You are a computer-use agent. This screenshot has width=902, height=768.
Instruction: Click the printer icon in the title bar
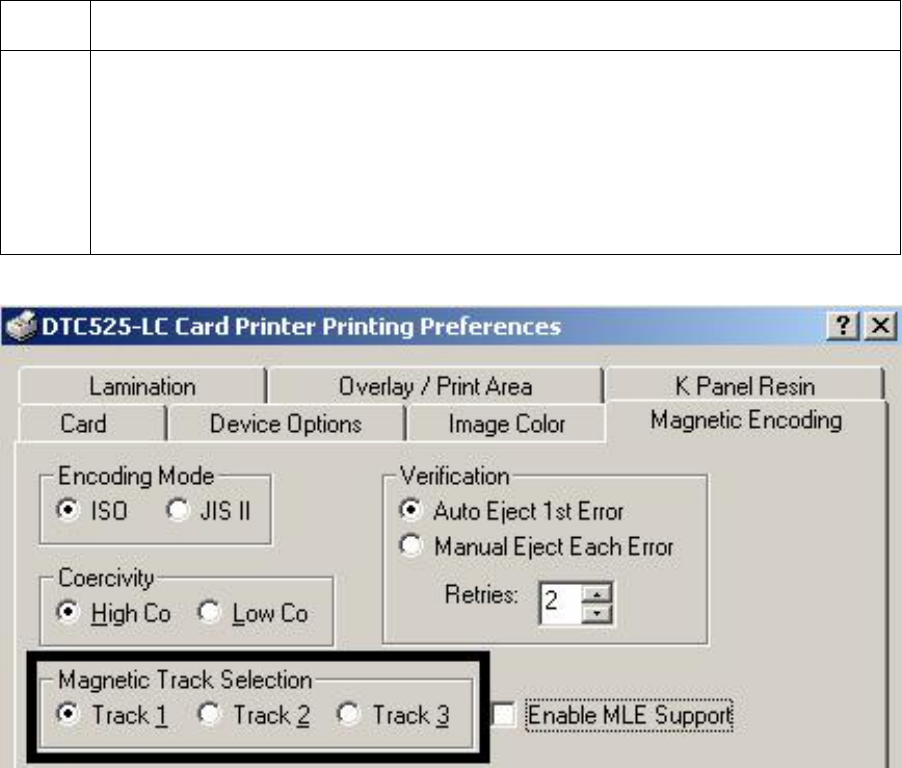tap(21, 326)
